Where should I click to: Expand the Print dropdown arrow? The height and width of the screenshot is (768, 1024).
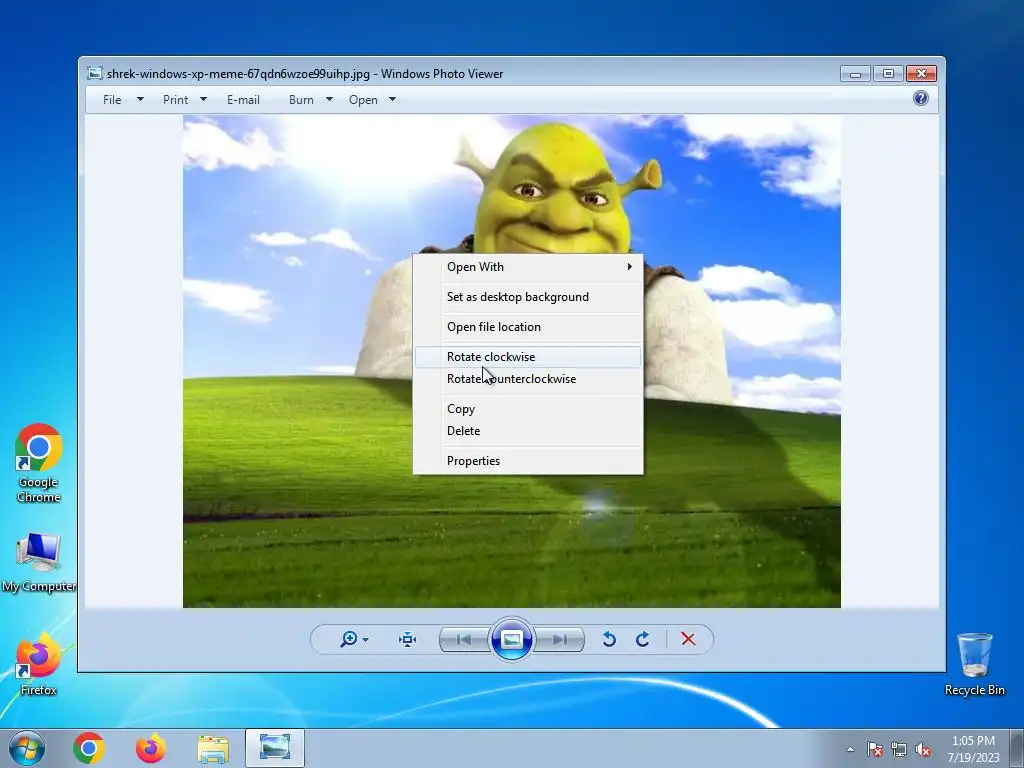pyautogui.click(x=203, y=100)
